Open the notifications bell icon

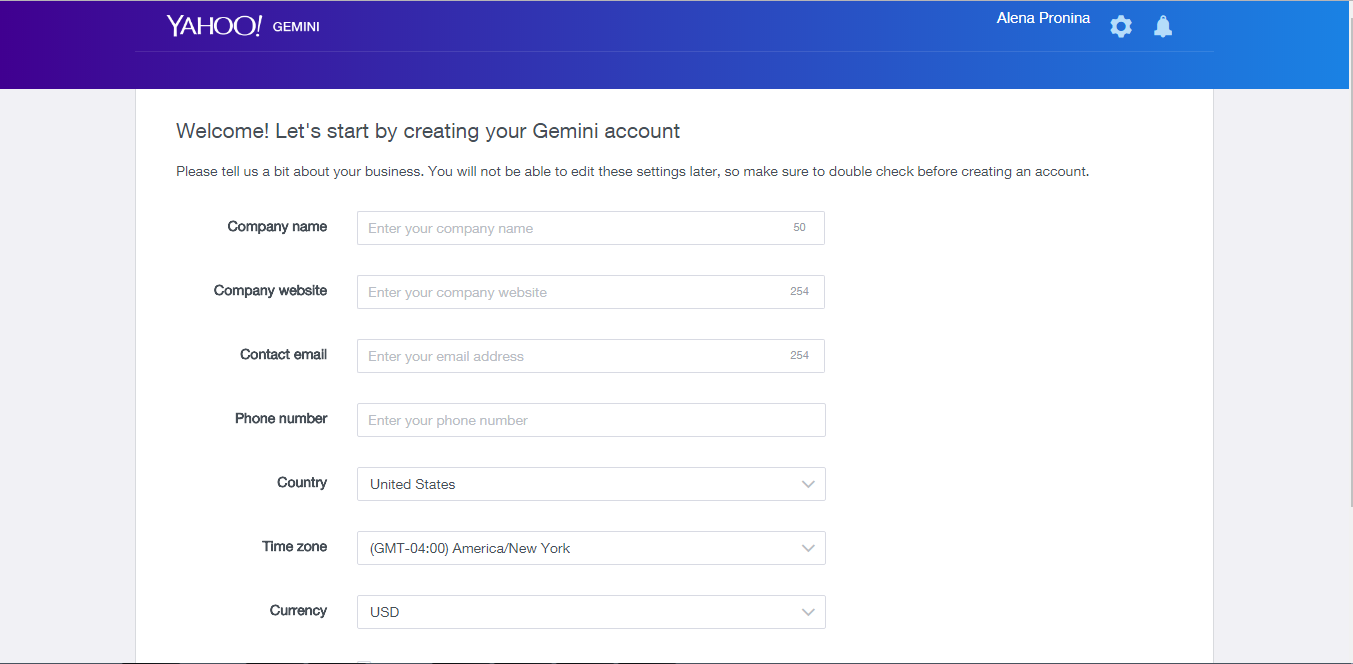point(1162,26)
